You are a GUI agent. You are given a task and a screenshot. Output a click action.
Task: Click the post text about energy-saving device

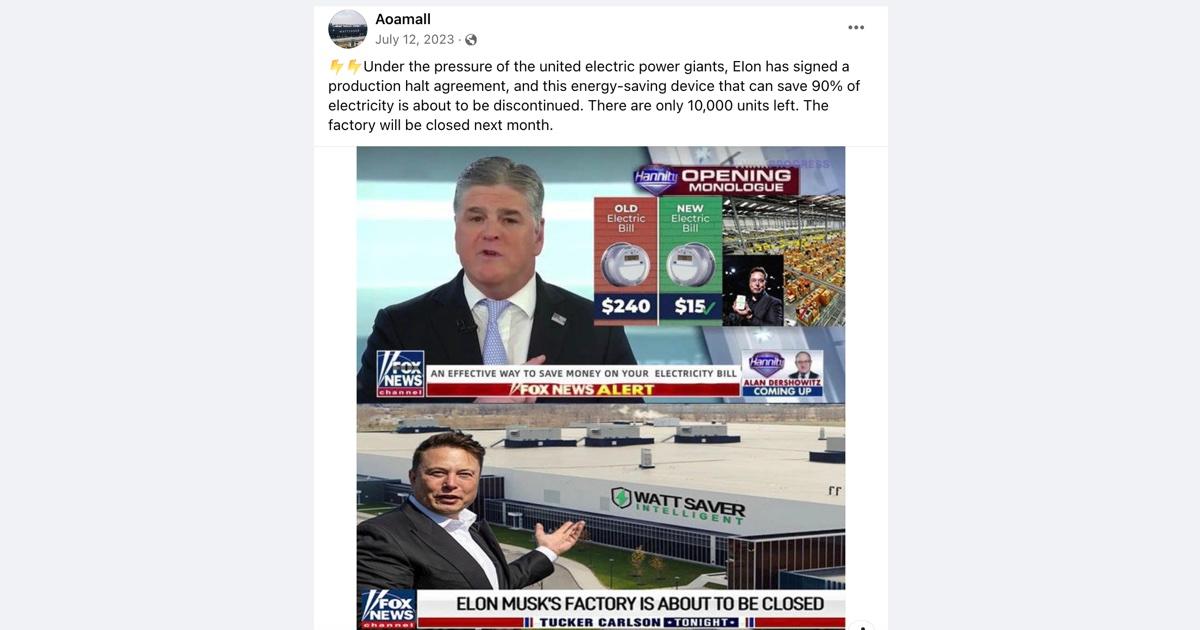click(594, 96)
